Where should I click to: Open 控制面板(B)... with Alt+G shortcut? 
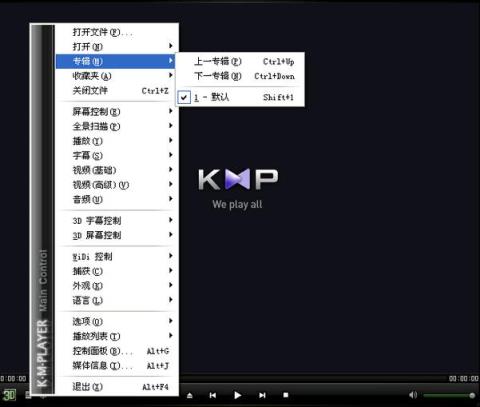[x=116, y=351]
